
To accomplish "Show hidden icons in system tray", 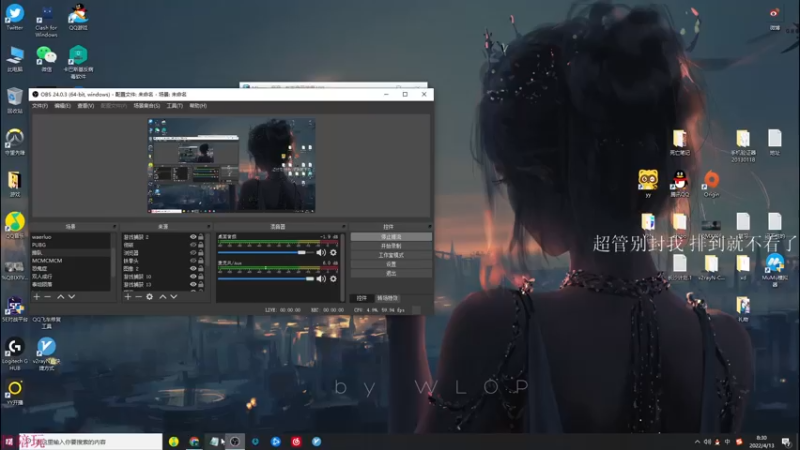I will point(697,442).
